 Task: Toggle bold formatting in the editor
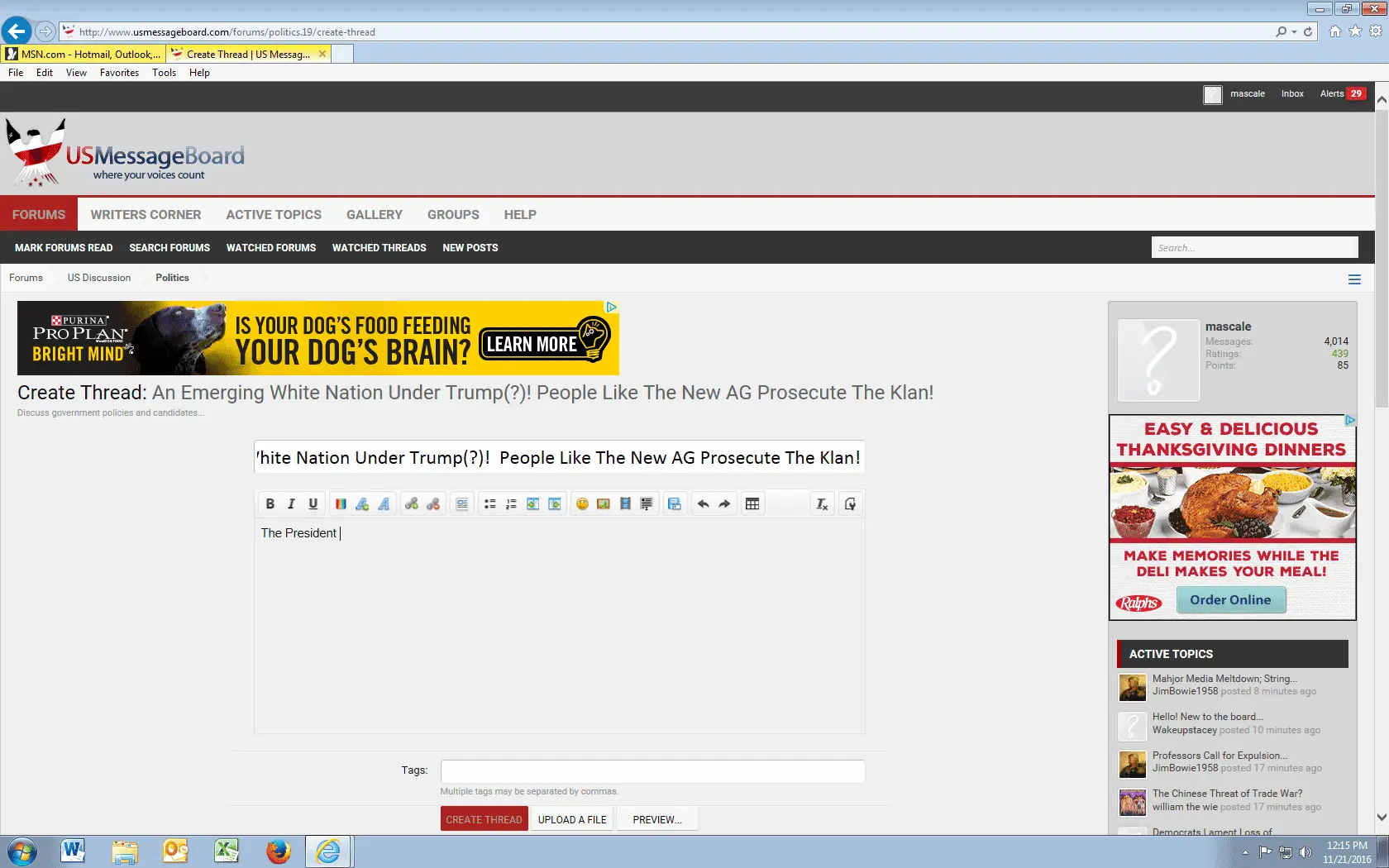pyautogui.click(x=270, y=503)
